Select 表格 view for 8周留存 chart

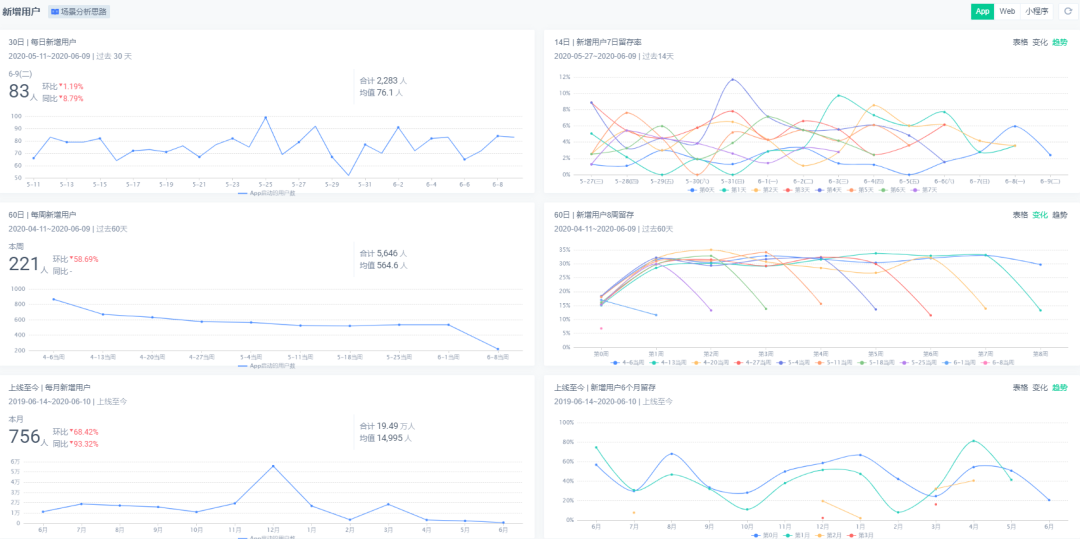[x=1021, y=215]
